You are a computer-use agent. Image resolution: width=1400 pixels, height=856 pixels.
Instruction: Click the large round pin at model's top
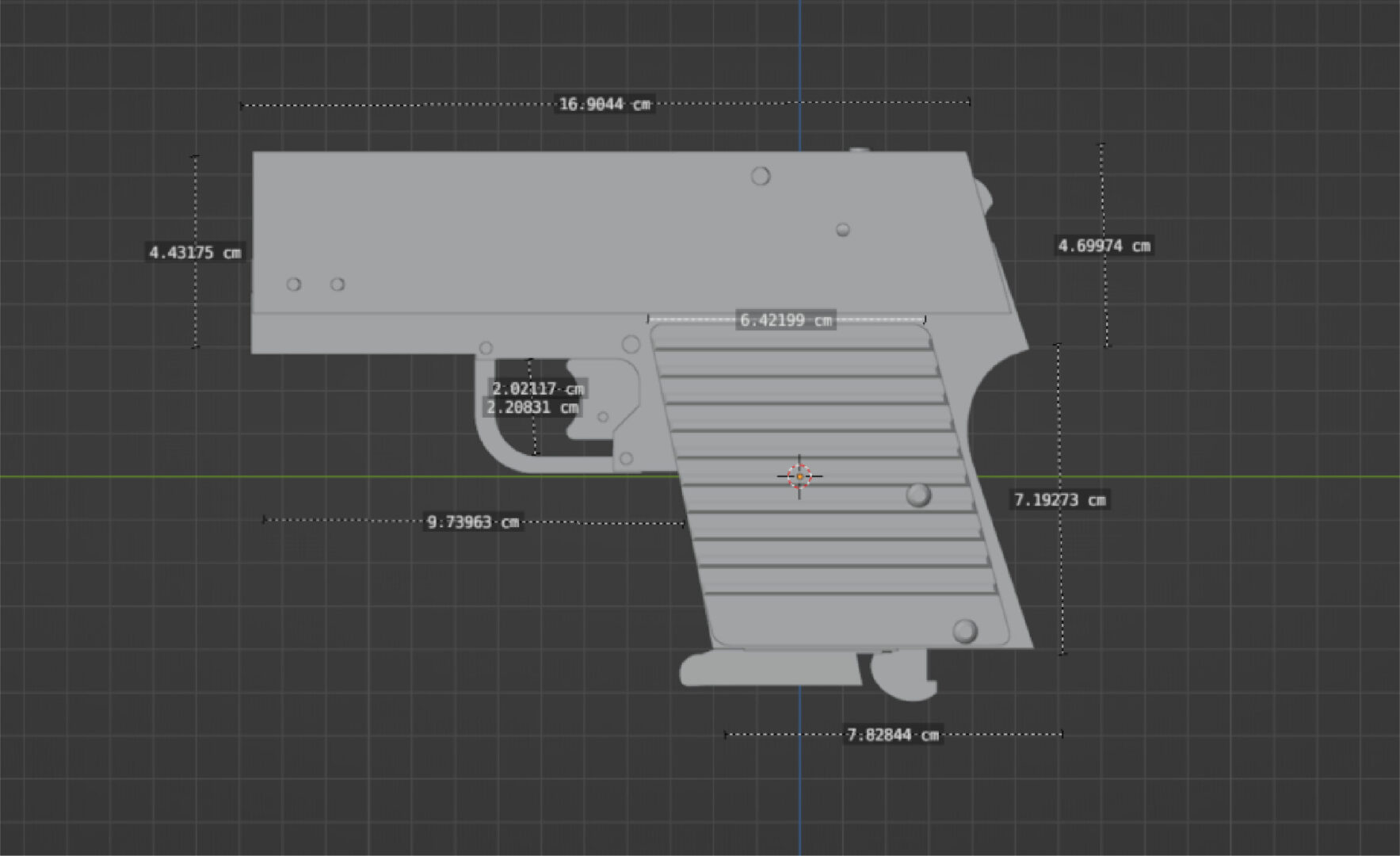click(x=761, y=176)
